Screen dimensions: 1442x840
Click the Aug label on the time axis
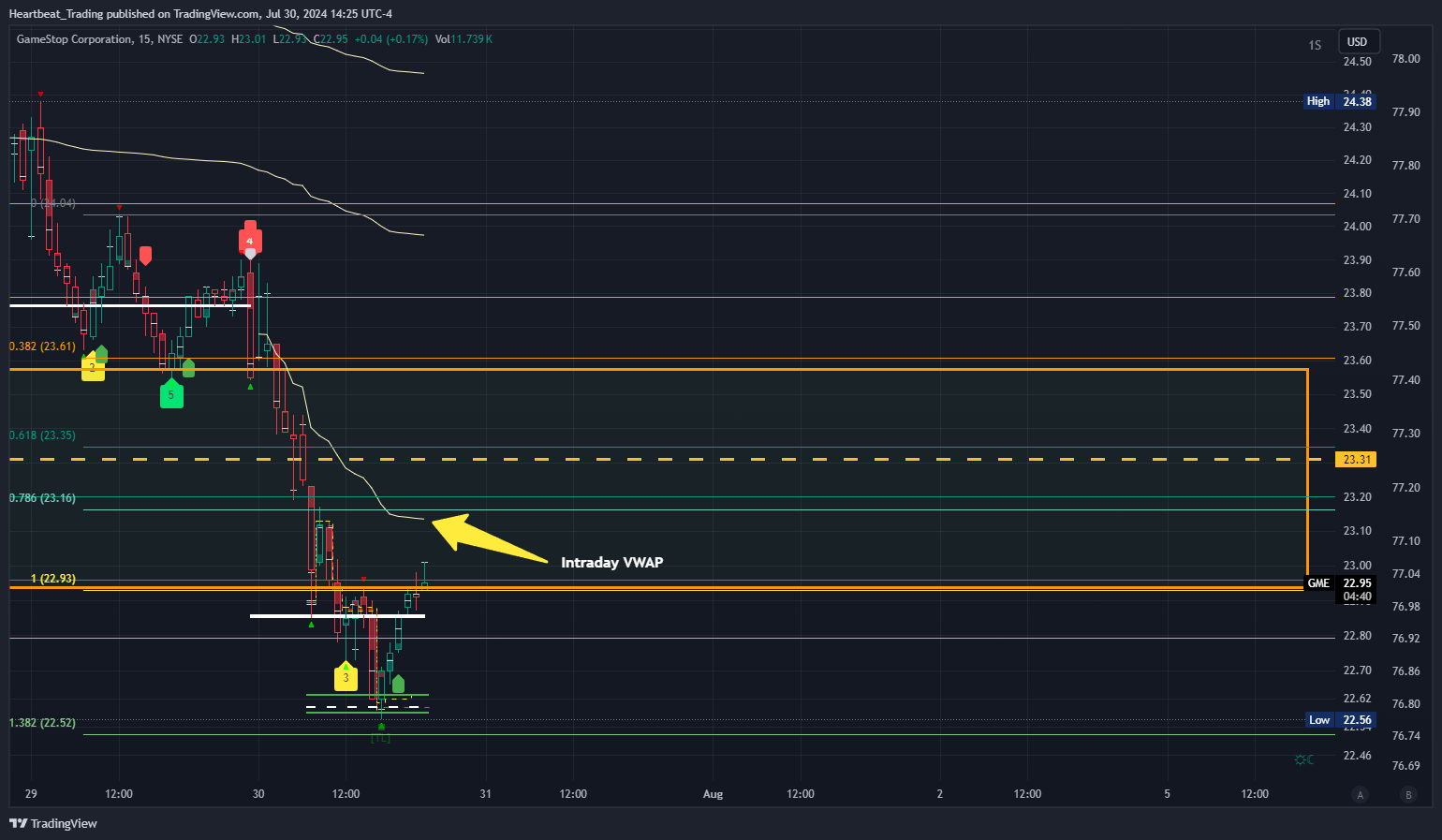coord(714,794)
